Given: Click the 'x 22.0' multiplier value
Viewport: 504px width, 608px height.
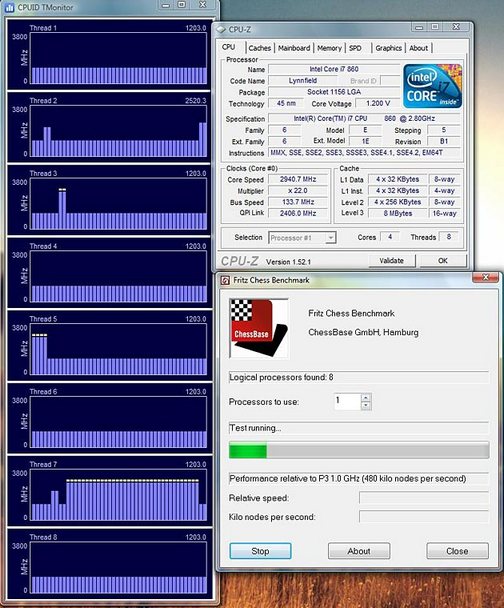Looking at the screenshot, I should coord(298,191).
